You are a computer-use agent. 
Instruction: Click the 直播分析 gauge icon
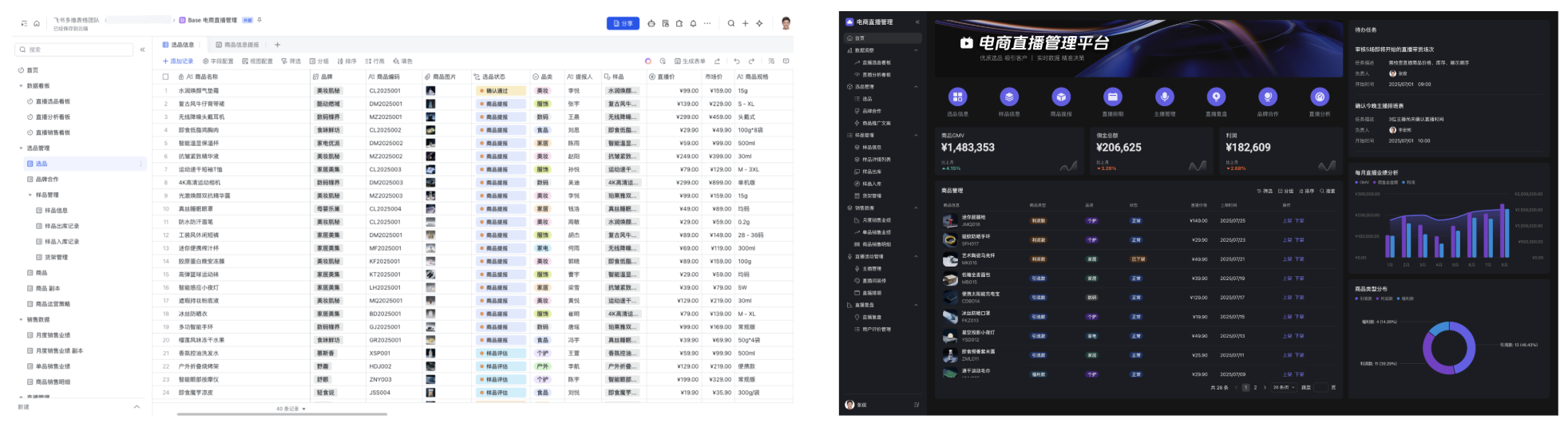pyautogui.click(x=1320, y=97)
